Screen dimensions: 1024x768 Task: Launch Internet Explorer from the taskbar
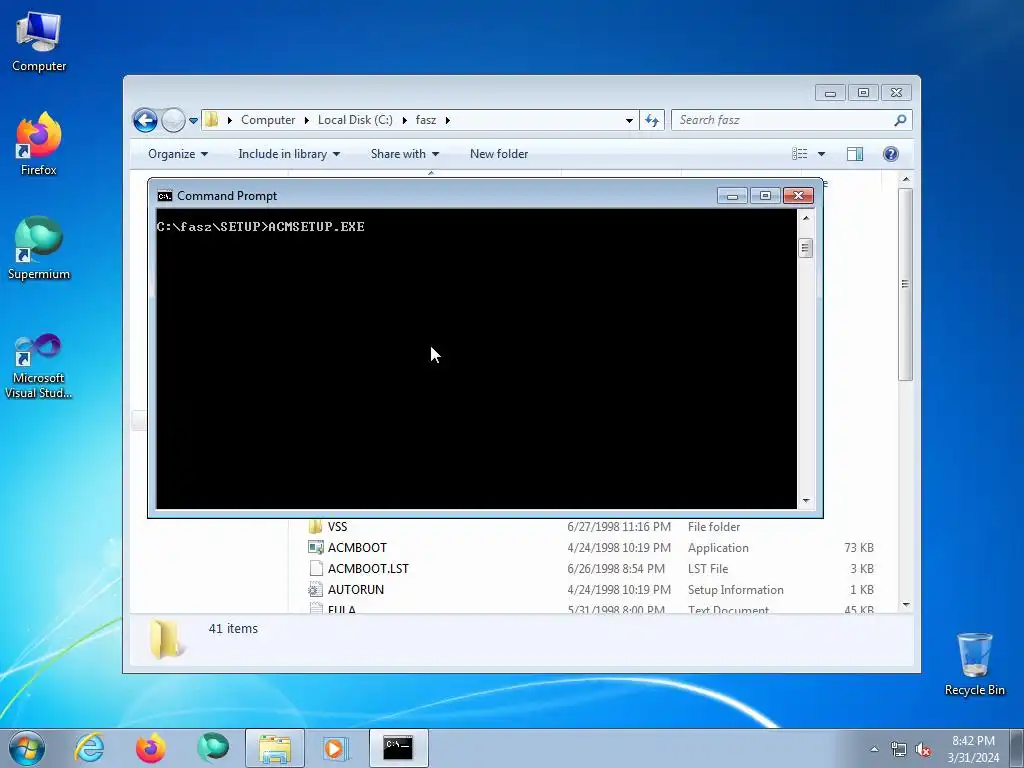(x=89, y=748)
